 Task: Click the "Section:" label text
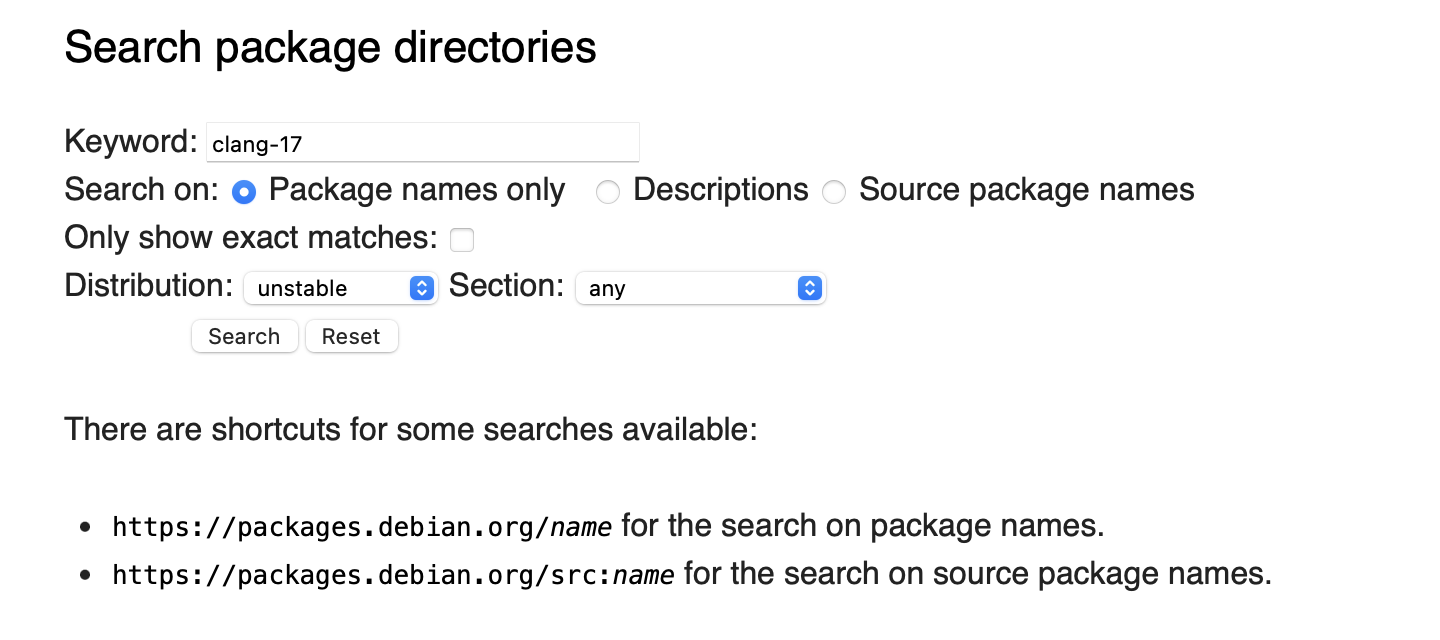pos(507,286)
